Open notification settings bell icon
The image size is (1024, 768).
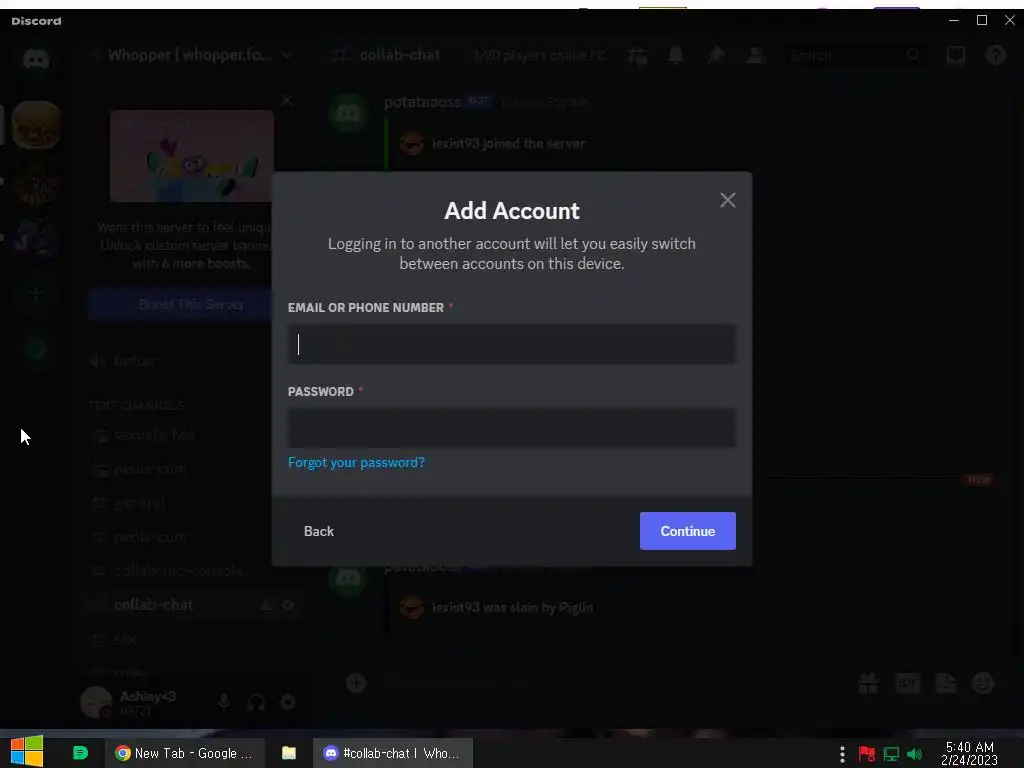tap(676, 56)
